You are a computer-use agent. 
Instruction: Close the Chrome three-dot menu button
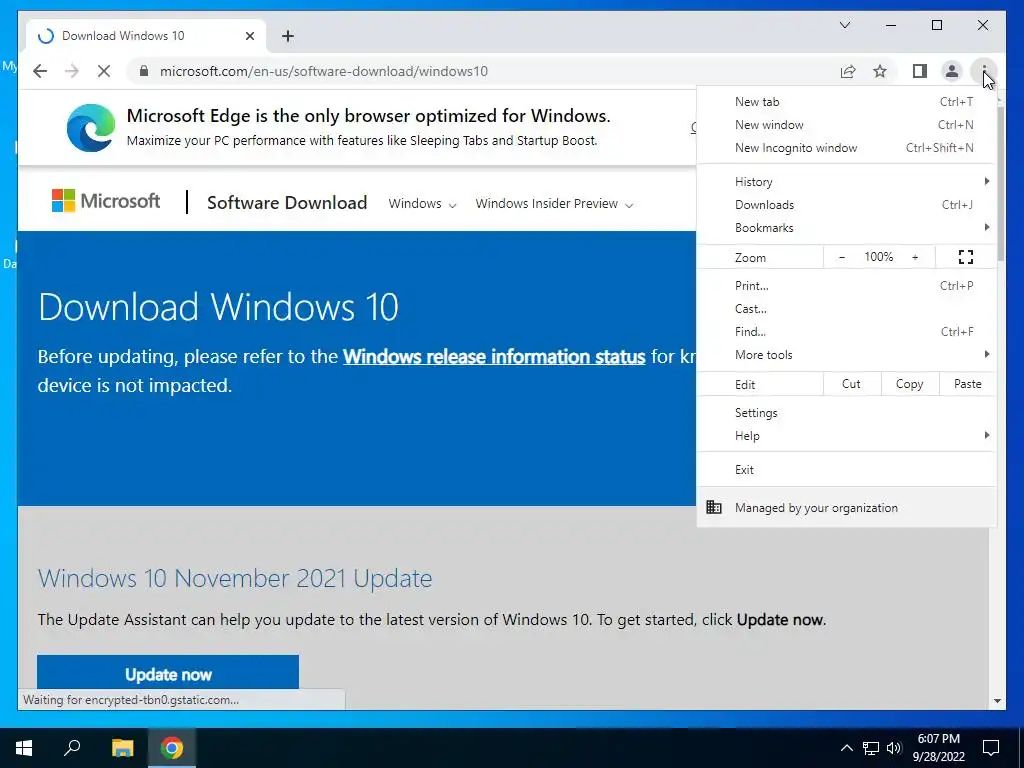[984, 71]
